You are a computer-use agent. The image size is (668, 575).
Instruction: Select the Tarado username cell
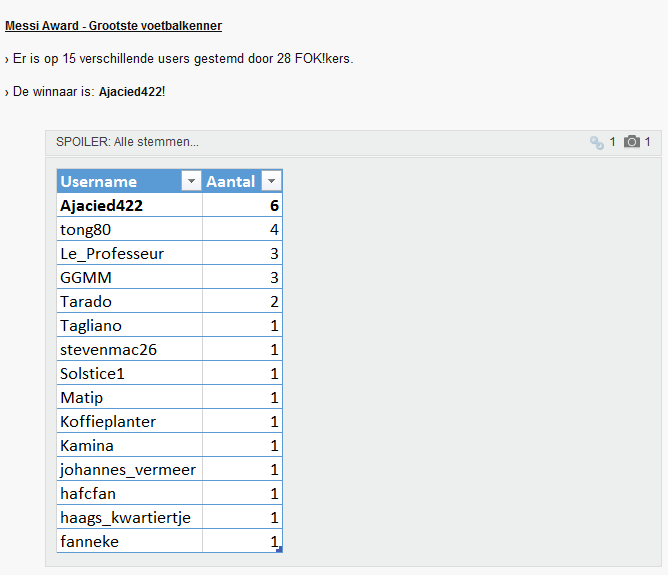130,302
